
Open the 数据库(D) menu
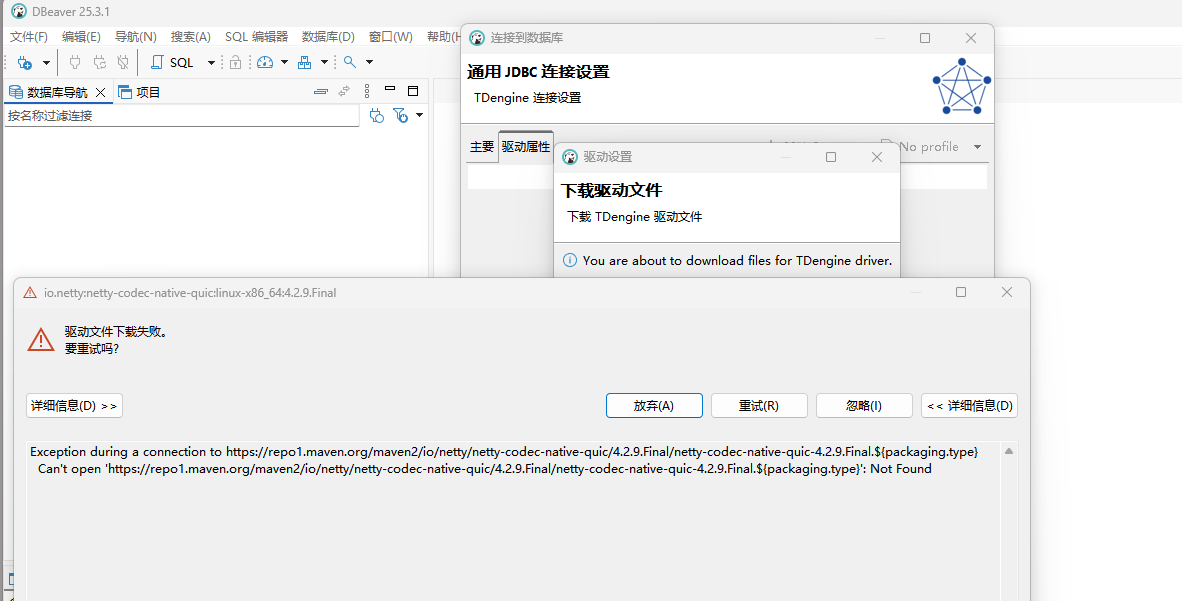(328, 37)
